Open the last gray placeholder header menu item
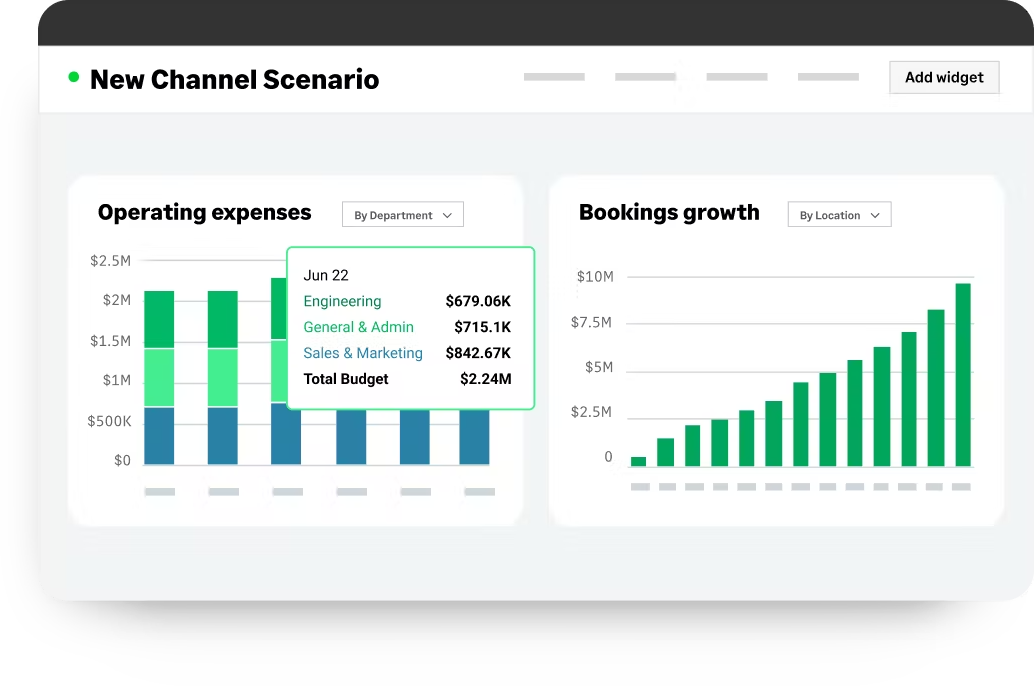The width and height of the screenshot is (1035, 686). pos(828,77)
